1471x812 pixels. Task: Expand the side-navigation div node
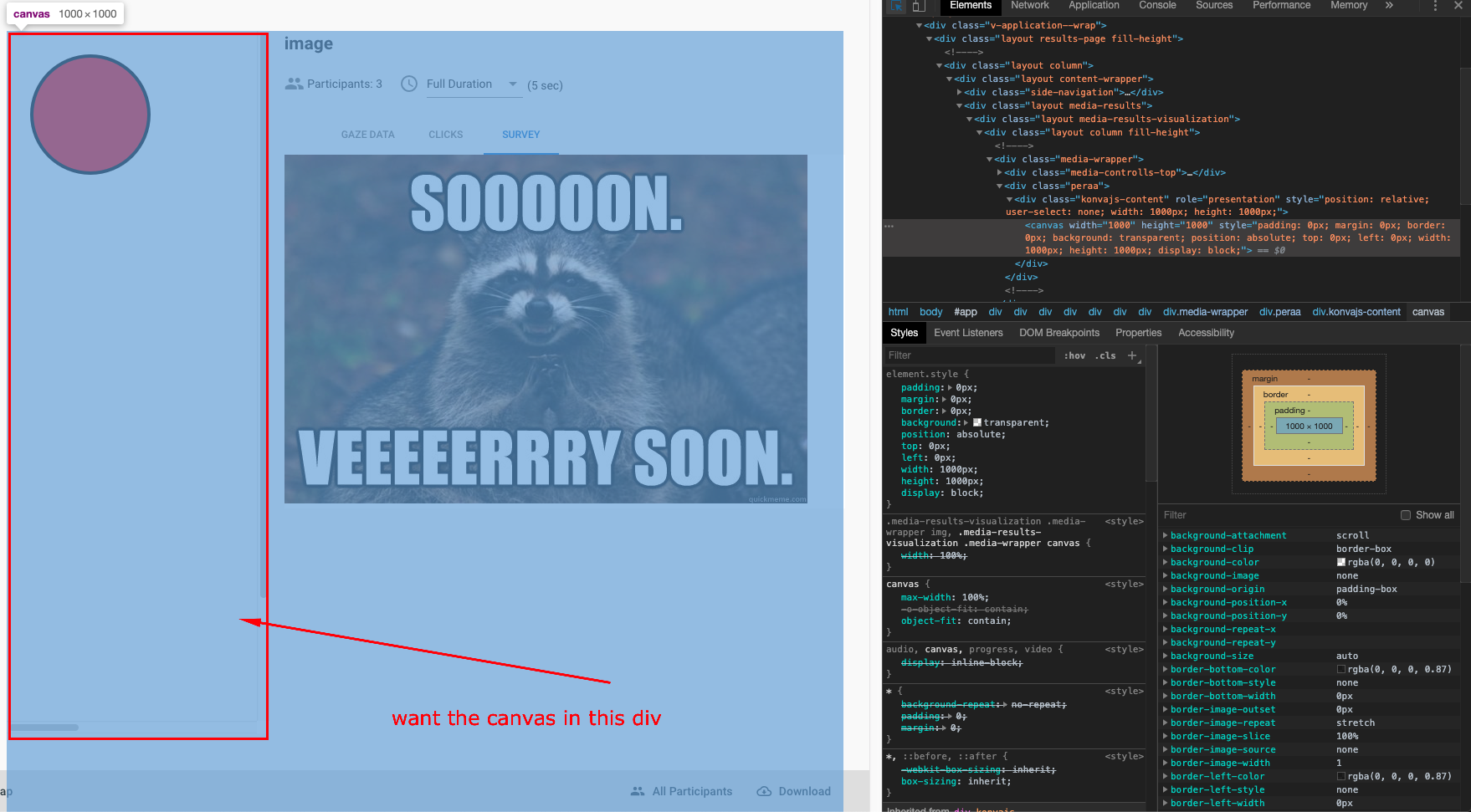point(959,92)
